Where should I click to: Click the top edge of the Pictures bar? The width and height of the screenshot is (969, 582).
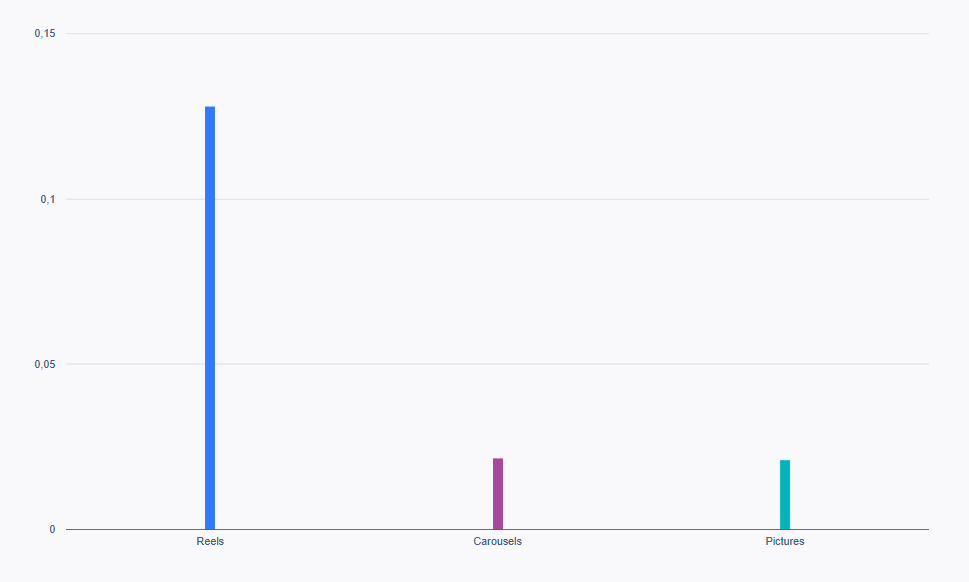[785, 462]
